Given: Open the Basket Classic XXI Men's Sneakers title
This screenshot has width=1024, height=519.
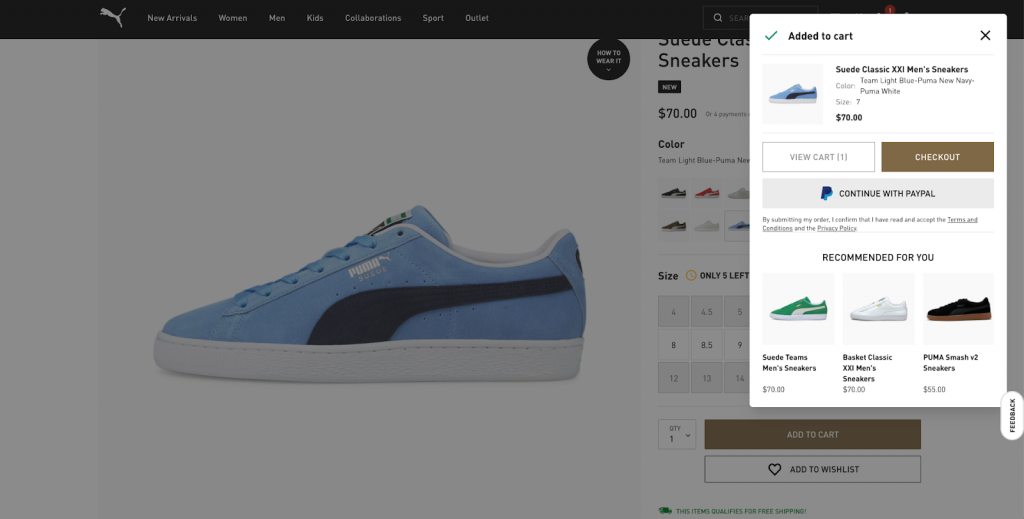Looking at the screenshot, I should click(x=867, y=368).
